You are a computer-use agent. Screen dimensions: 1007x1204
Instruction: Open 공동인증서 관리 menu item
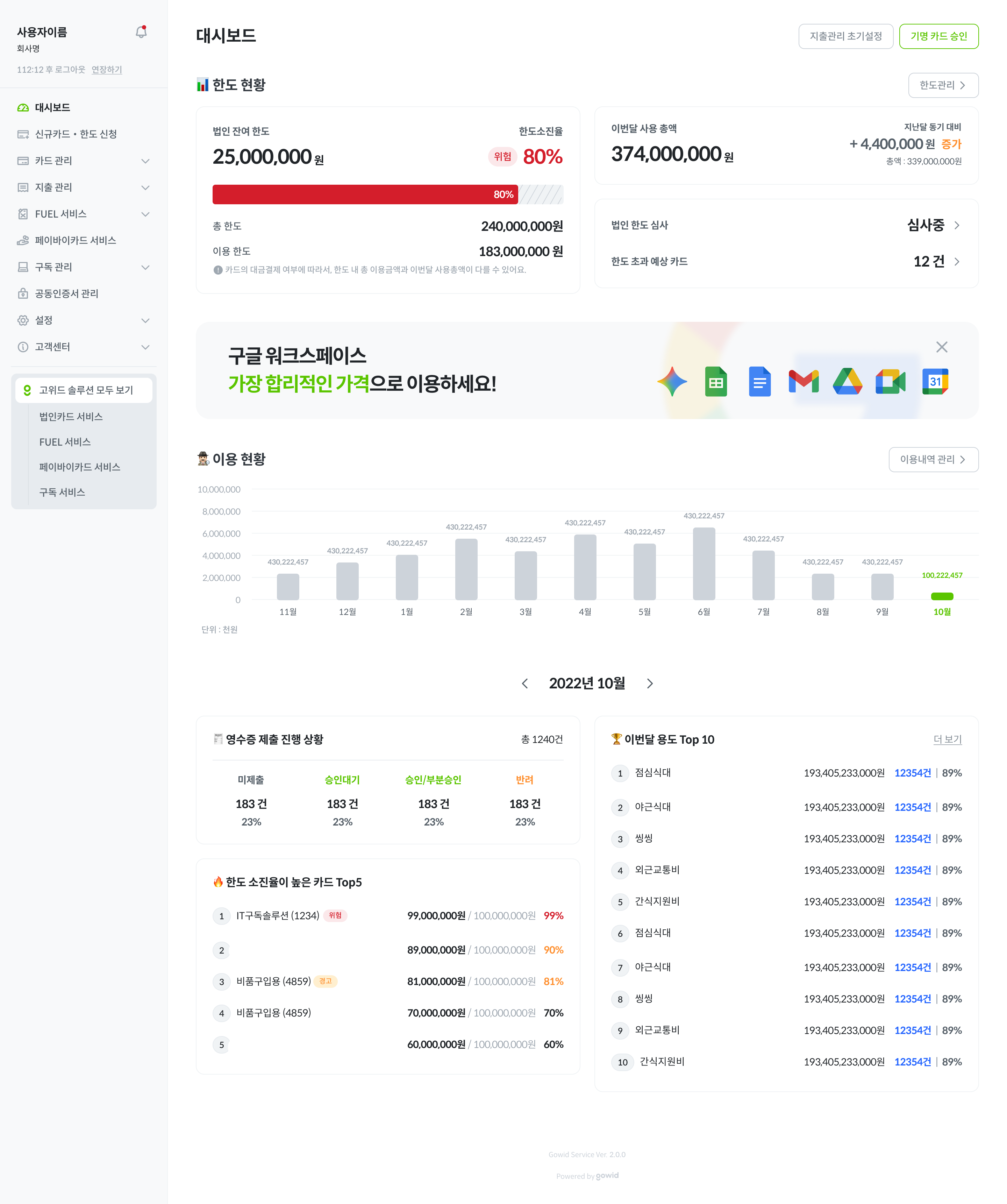[x=66, y=293]
